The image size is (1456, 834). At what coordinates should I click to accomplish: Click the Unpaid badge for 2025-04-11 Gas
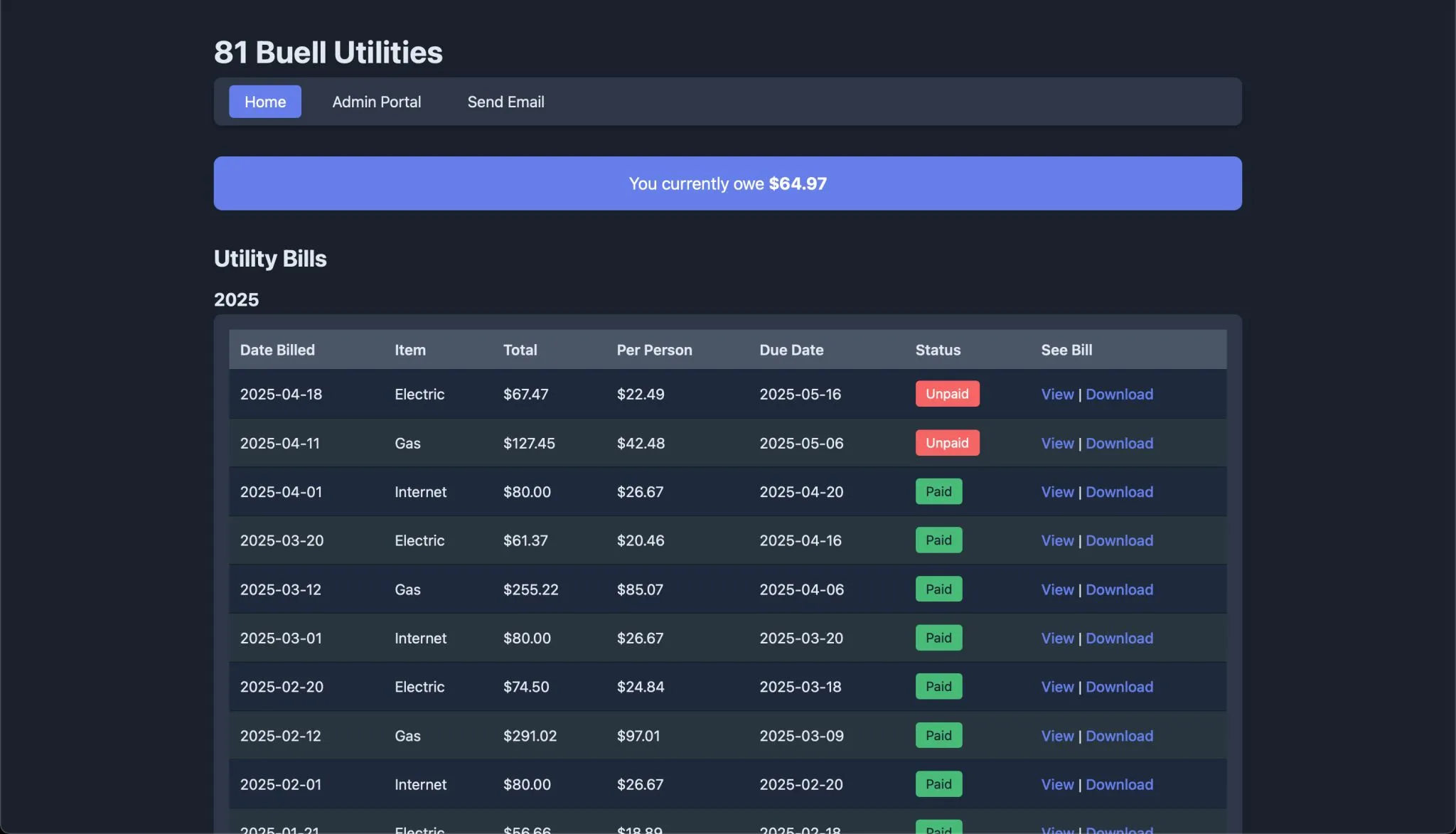tap(947, 443)
